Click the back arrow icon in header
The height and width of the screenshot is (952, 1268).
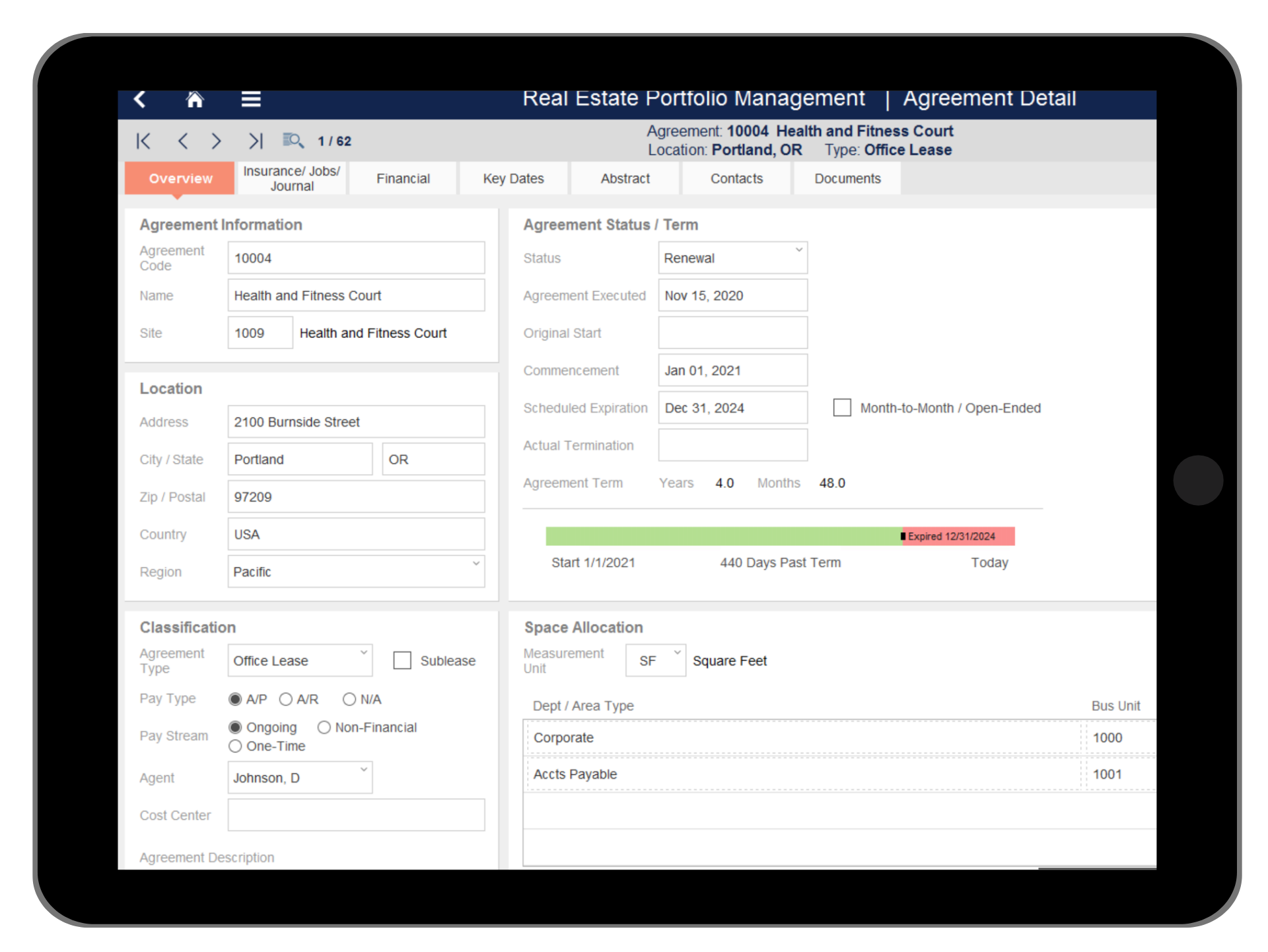coord(139,100)
